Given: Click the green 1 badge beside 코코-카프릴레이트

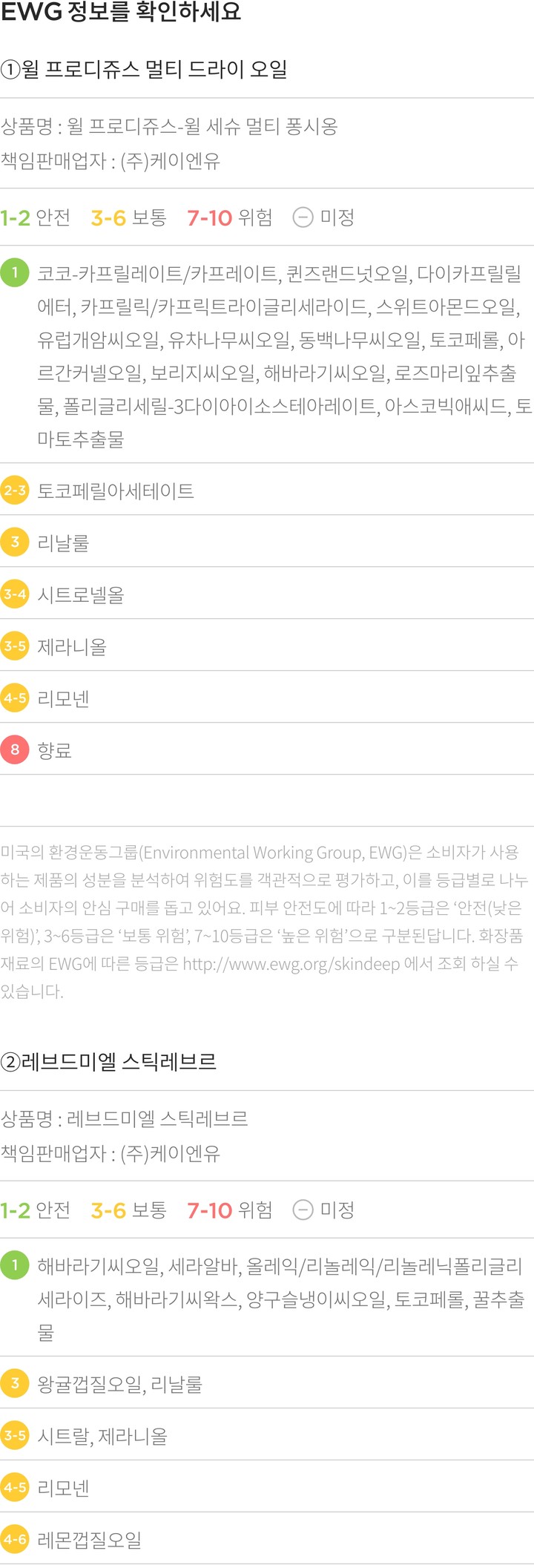Looking at the screenshot, I should coord(15,272).
